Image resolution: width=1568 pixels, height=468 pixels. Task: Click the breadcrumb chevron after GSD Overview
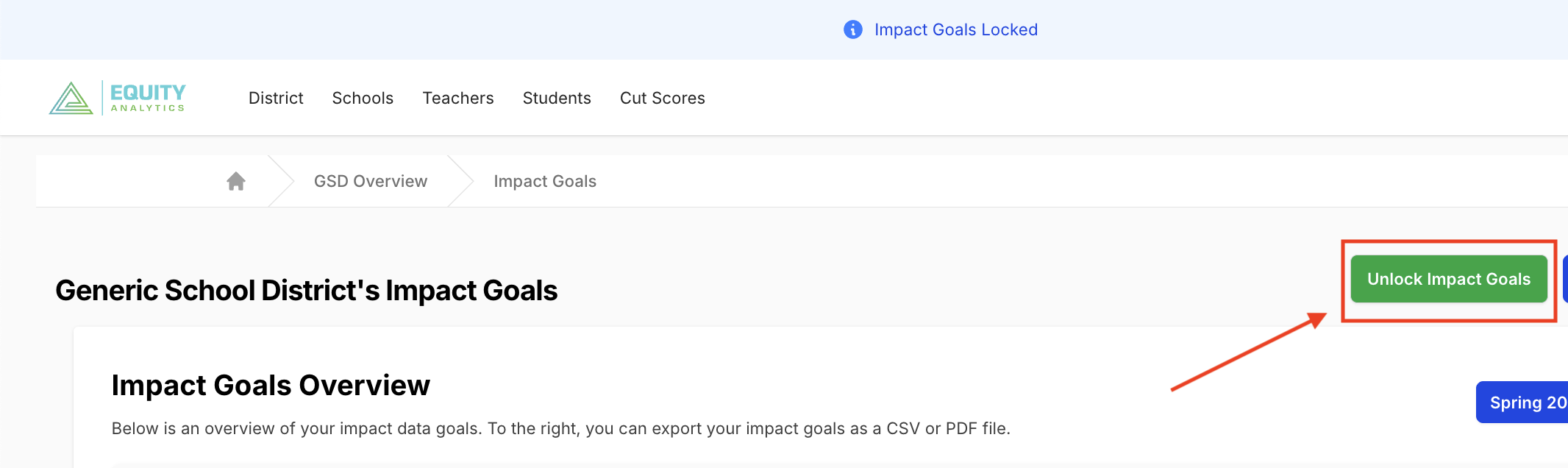(461, 180)
